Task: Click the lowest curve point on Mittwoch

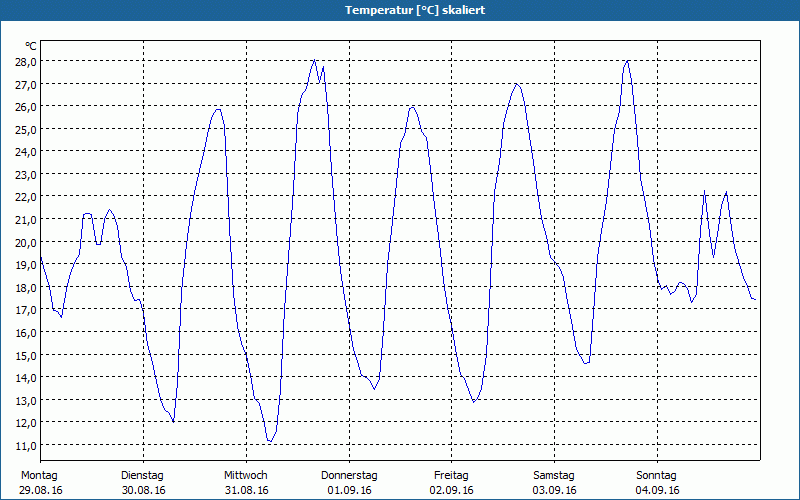Action: pos(269,441)
